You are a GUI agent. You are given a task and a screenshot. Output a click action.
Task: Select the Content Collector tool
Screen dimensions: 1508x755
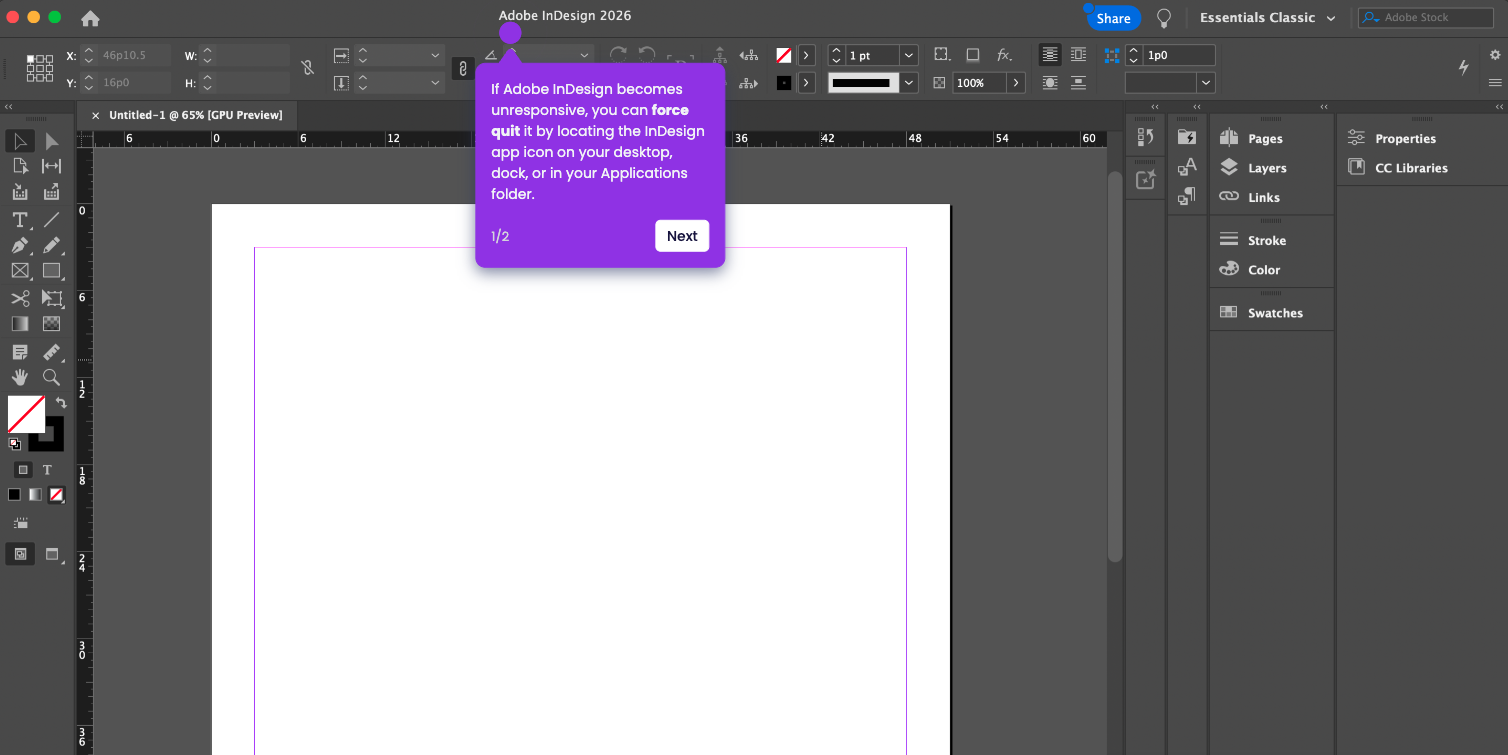20,192
